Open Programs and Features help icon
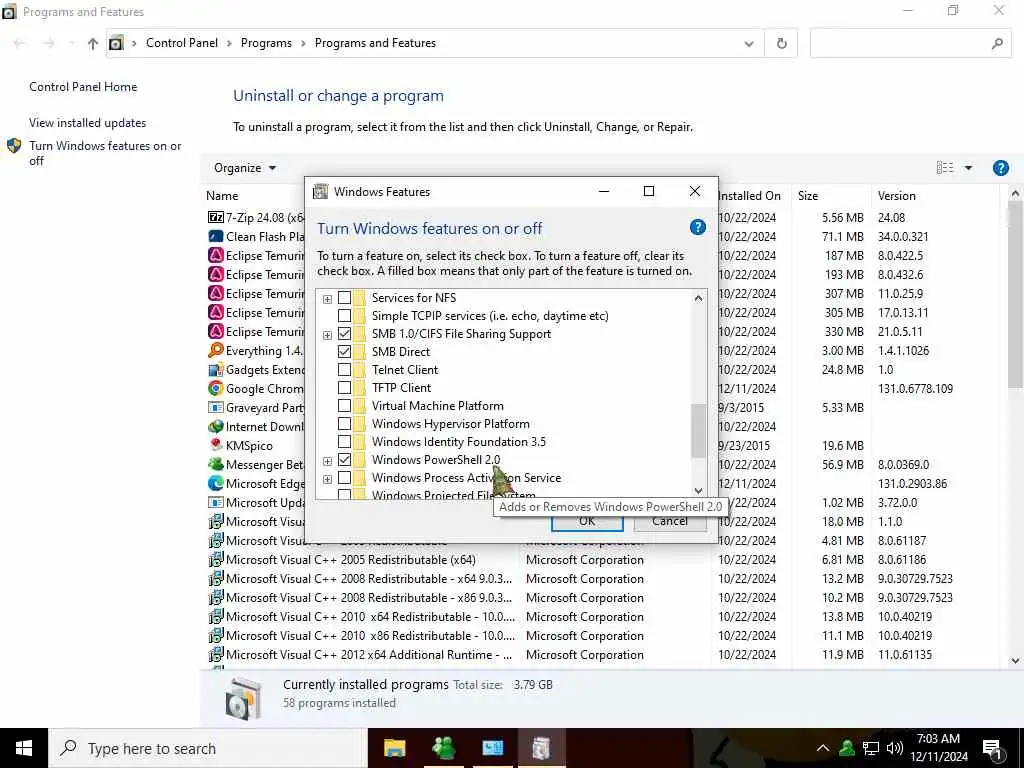The height and width of the screenshot is (768, 1024). click(1000, 168)
